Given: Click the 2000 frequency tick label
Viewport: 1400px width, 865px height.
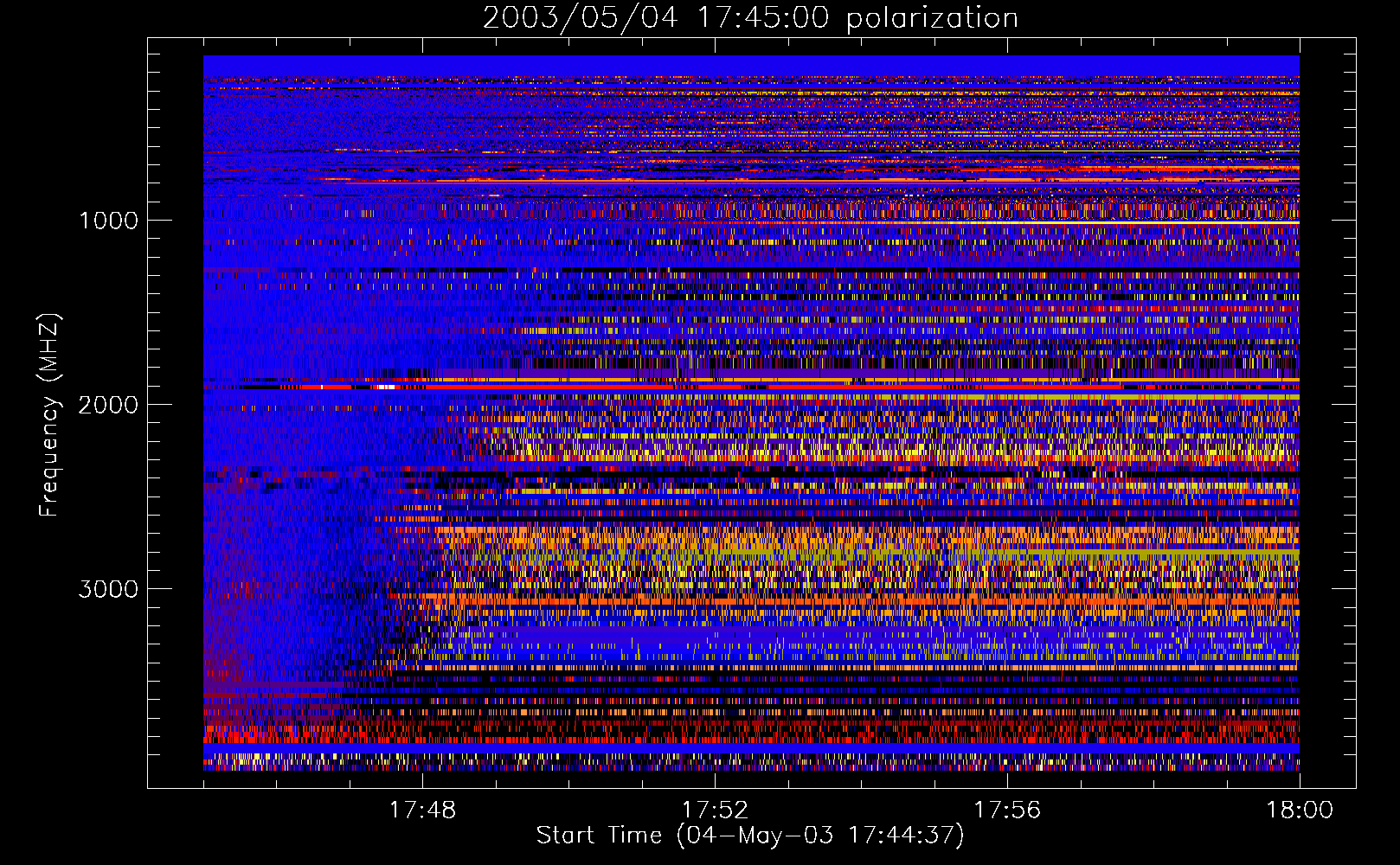Looking at the screenshot, I should (108, 405).
